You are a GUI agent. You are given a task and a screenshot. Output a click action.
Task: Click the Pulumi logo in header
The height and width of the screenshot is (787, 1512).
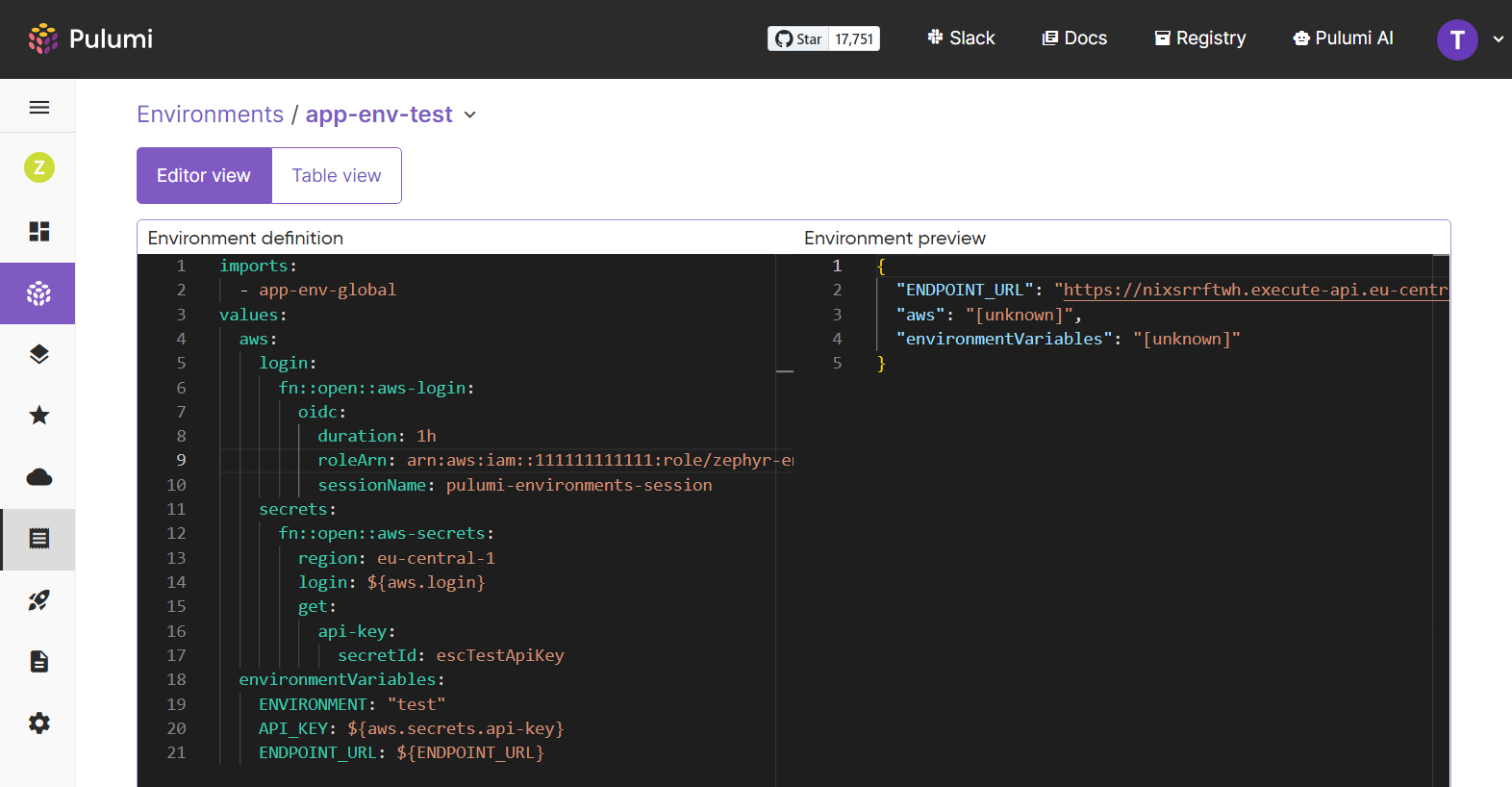pyautogui.click(x=90, y=38)
